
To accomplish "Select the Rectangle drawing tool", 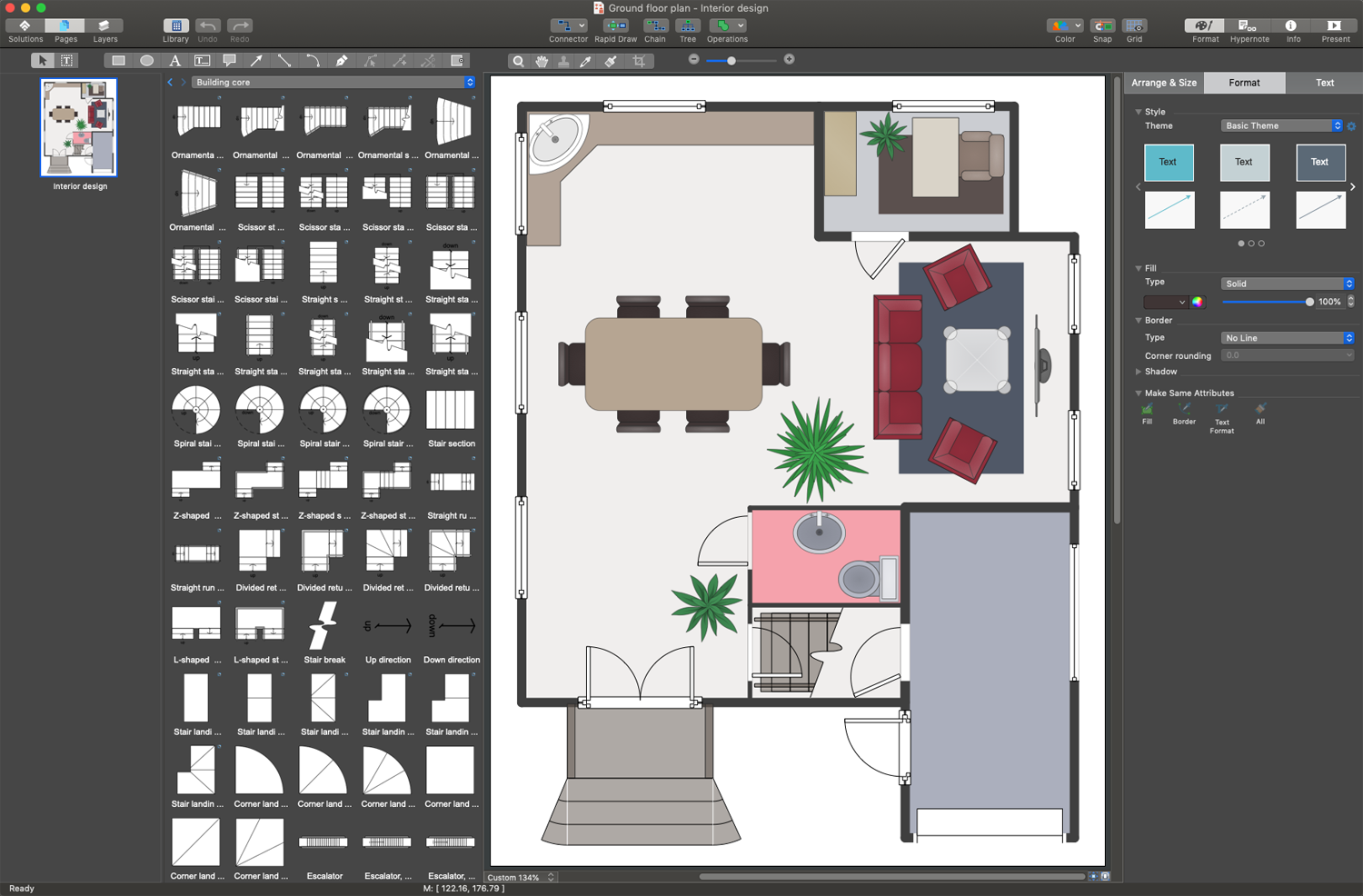I will click(118, 61).
